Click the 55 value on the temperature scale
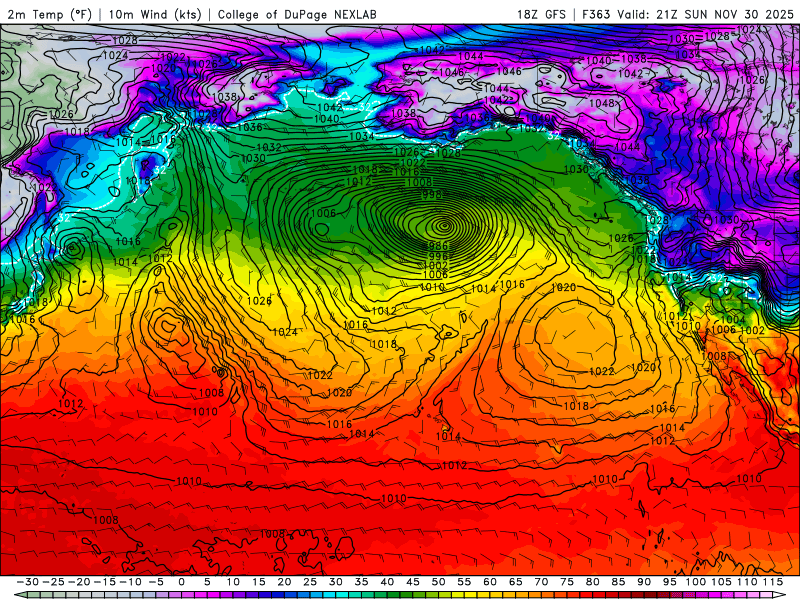Viewport: 800px width, 600px height. [464, 582]
